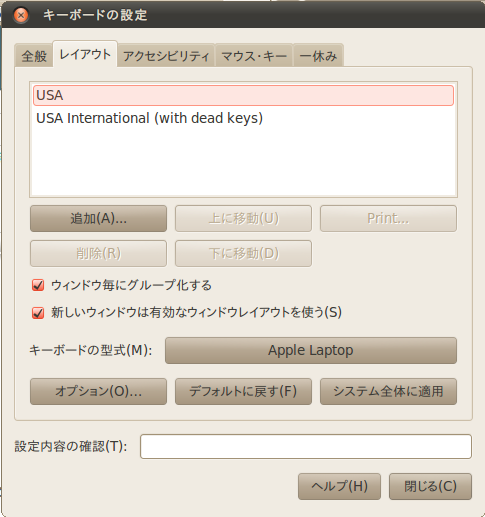Viewport: 485px width, 517px height.
Task: Click the Print... button
Action: 388,219
